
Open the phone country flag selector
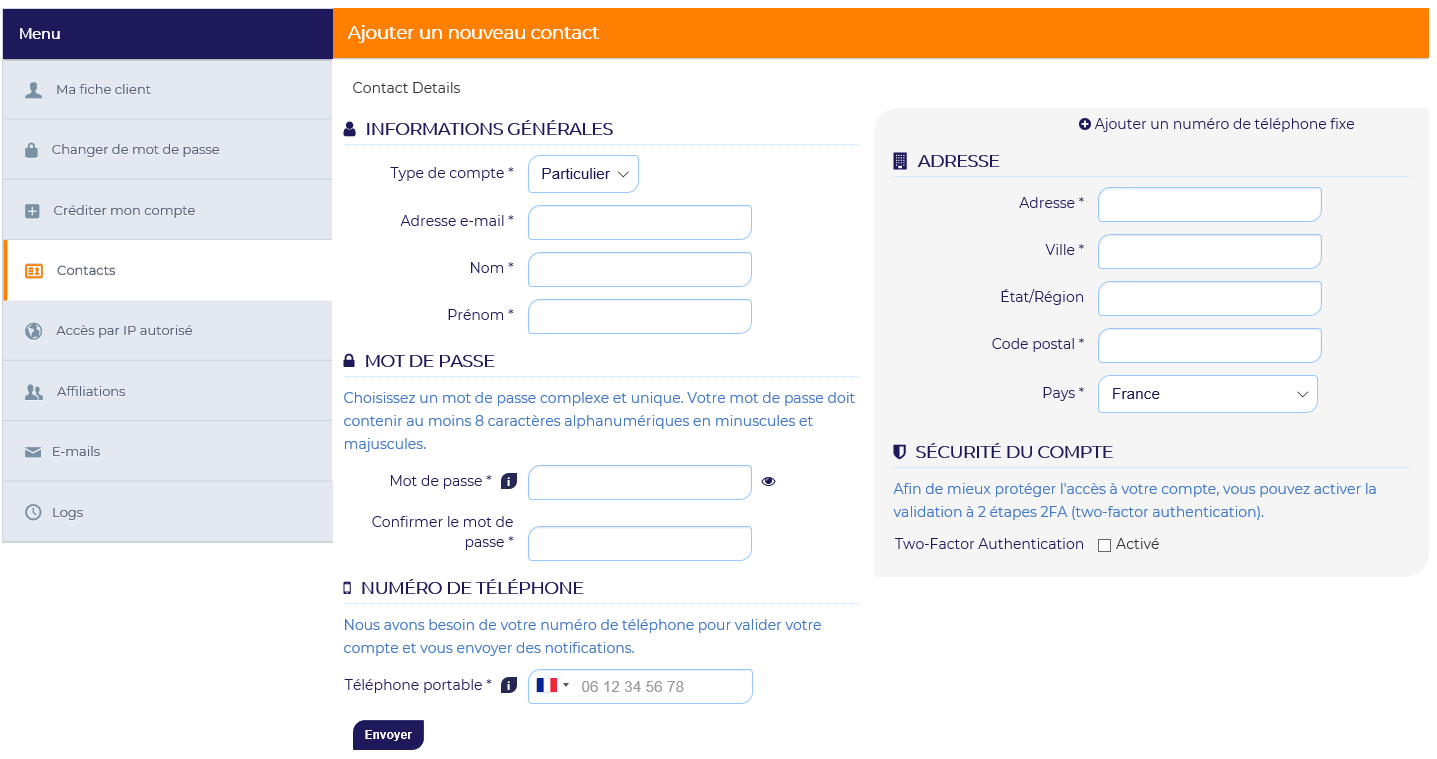coord(552,686)
